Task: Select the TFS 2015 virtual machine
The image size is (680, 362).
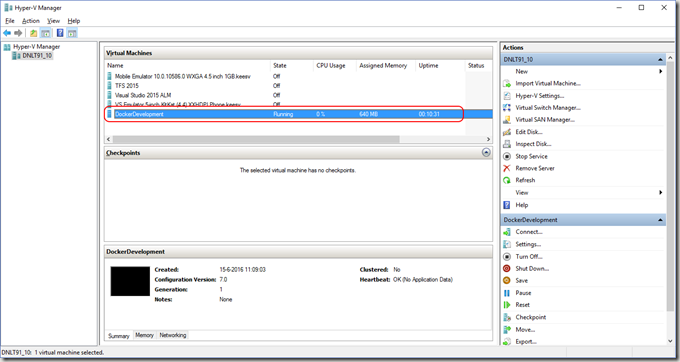Action: pyautogui.click(x=127, y=86)
